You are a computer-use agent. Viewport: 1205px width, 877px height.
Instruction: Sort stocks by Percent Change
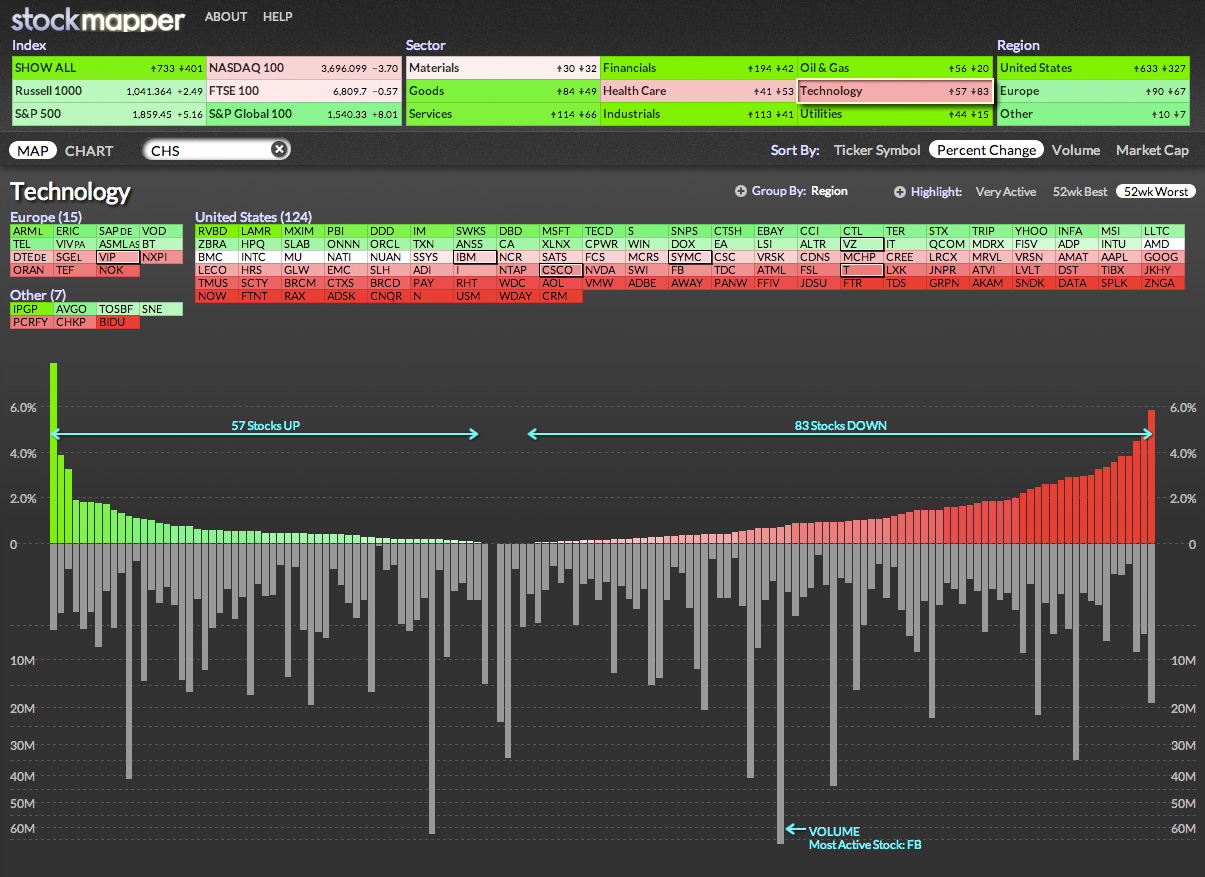pyautogui.click(x=986, y=150)
